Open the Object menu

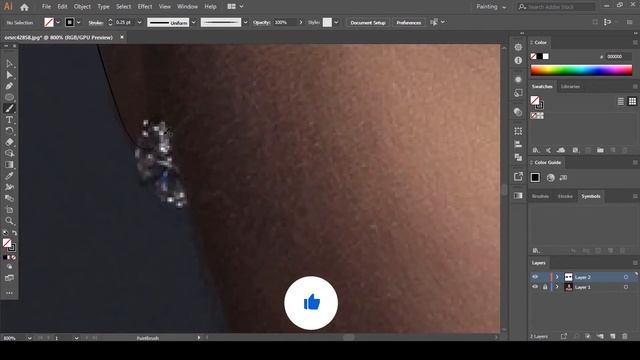pos(82,7)
